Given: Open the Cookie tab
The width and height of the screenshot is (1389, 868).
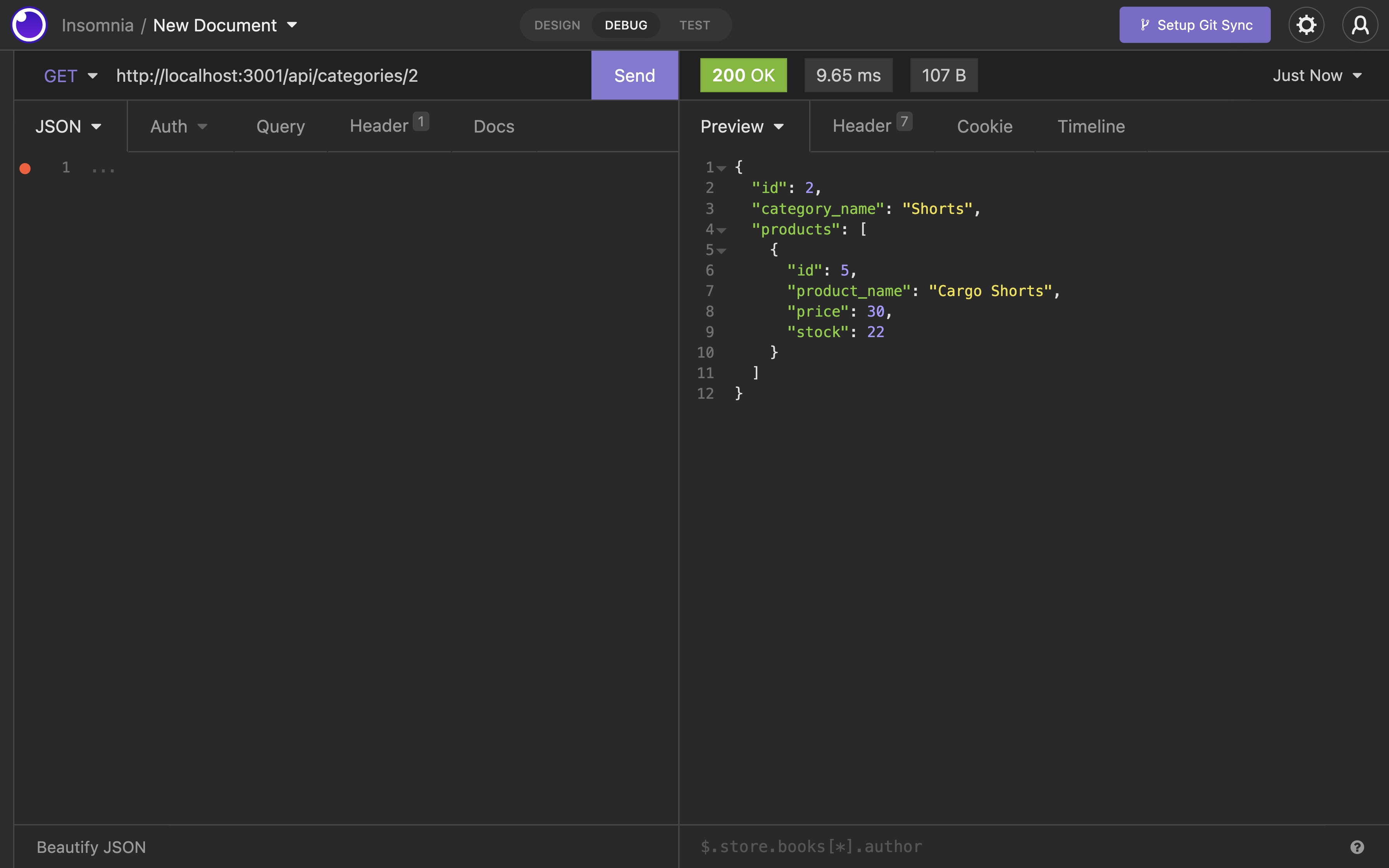Looking at the screenshot, I should point(984,126).
